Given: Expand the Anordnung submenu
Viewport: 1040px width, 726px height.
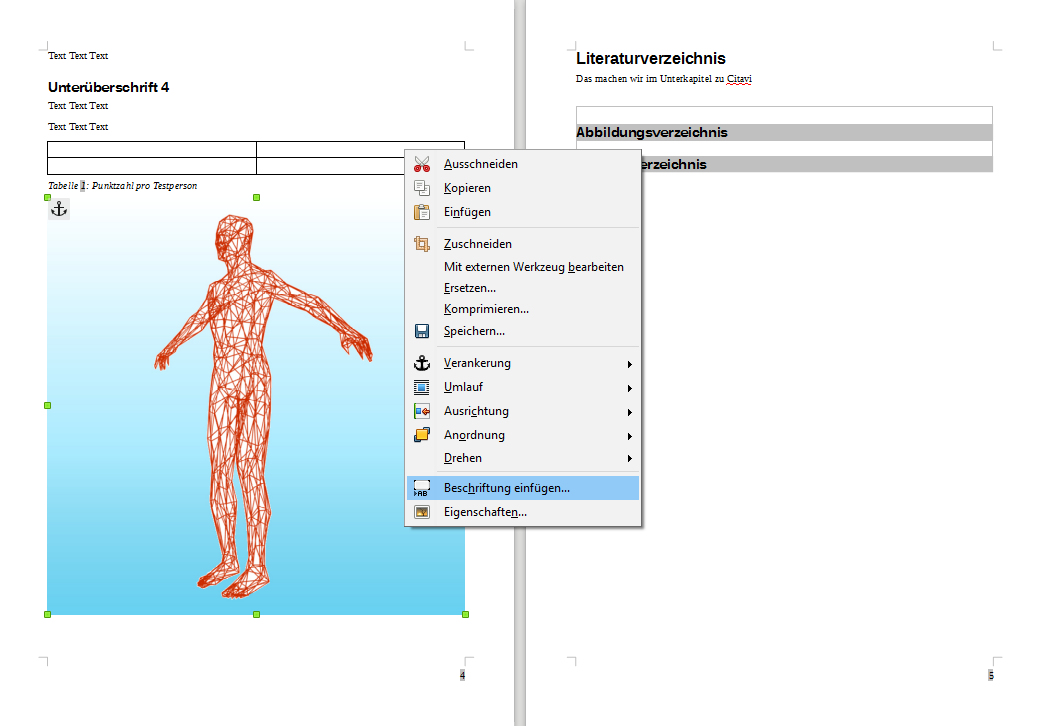Looking at the screenshot, I should [629, 436].
